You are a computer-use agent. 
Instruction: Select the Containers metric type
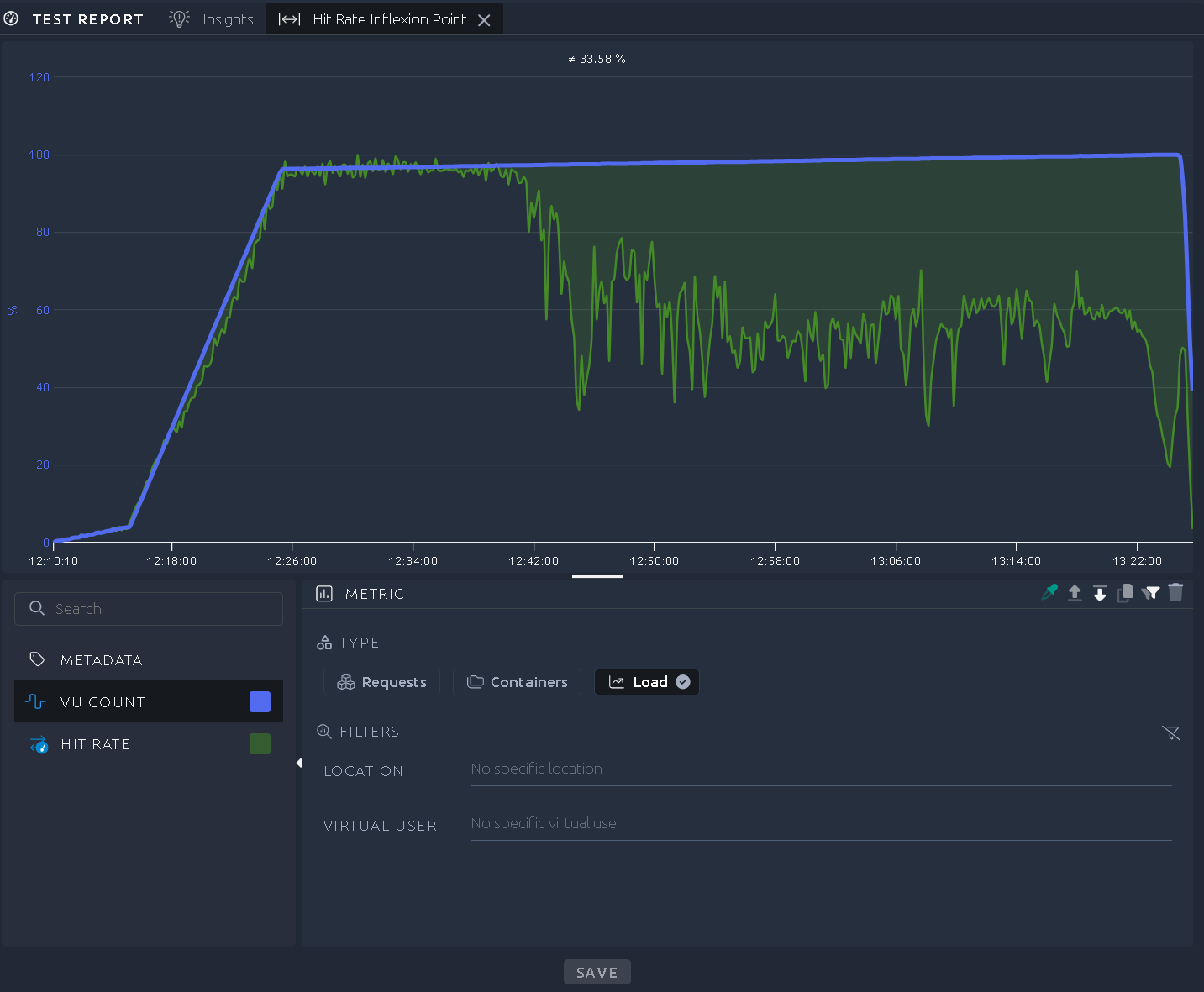pos(517,682)
